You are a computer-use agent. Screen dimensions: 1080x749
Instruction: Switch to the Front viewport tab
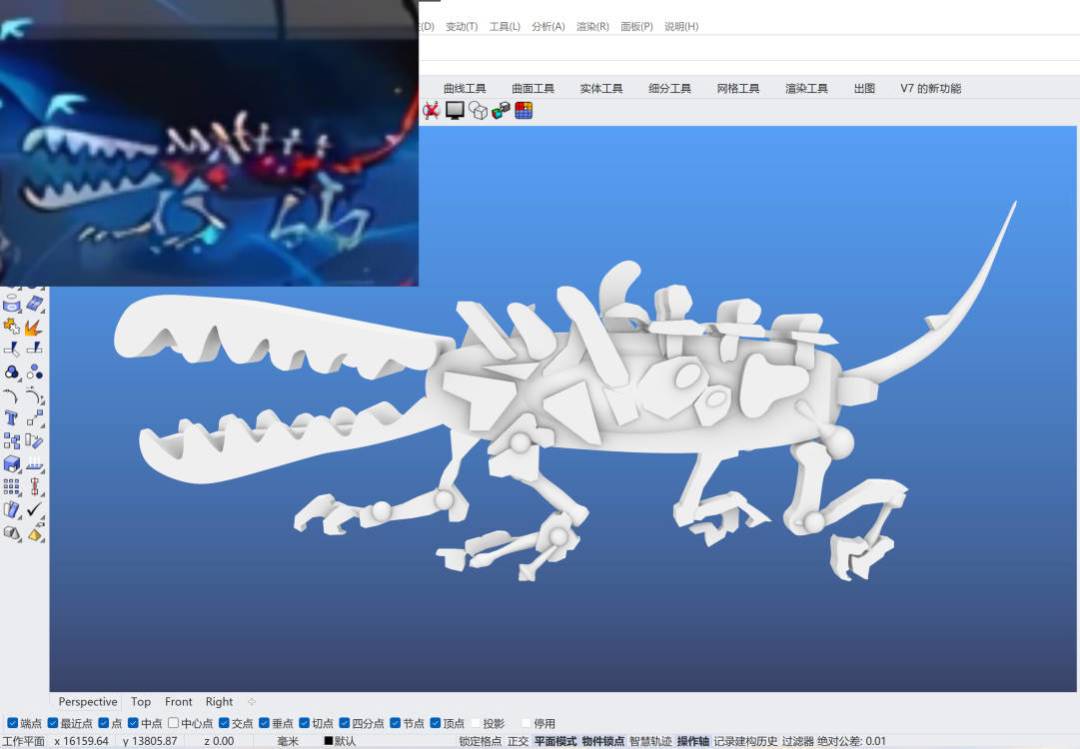[178, 701]
